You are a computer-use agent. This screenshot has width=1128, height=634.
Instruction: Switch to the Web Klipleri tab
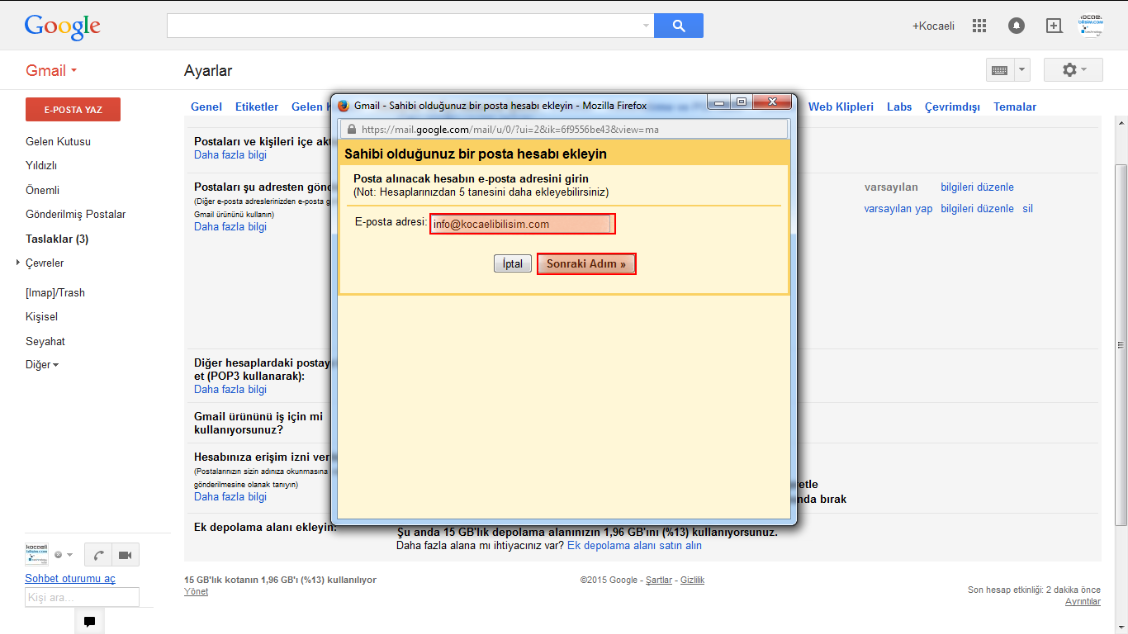[841, 107]
